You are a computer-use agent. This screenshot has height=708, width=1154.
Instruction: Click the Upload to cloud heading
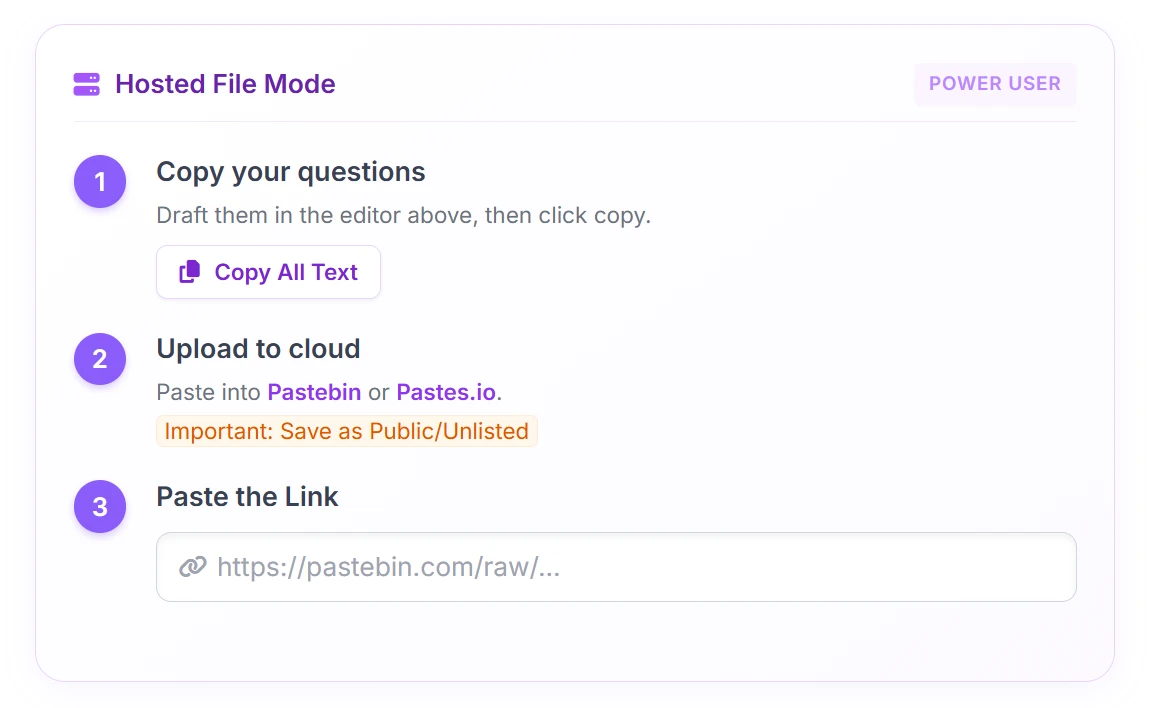pyautogui.click(x=258, y=349)
